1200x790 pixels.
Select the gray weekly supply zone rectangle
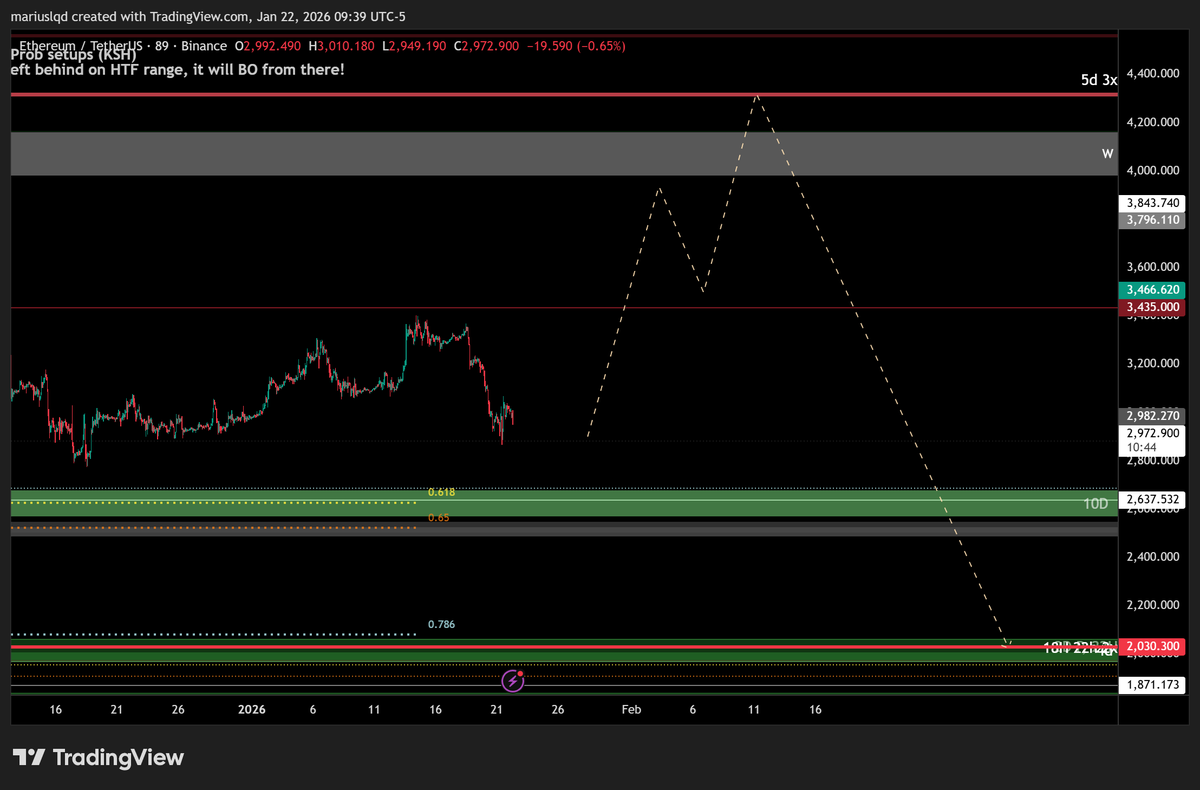(563, 154)
